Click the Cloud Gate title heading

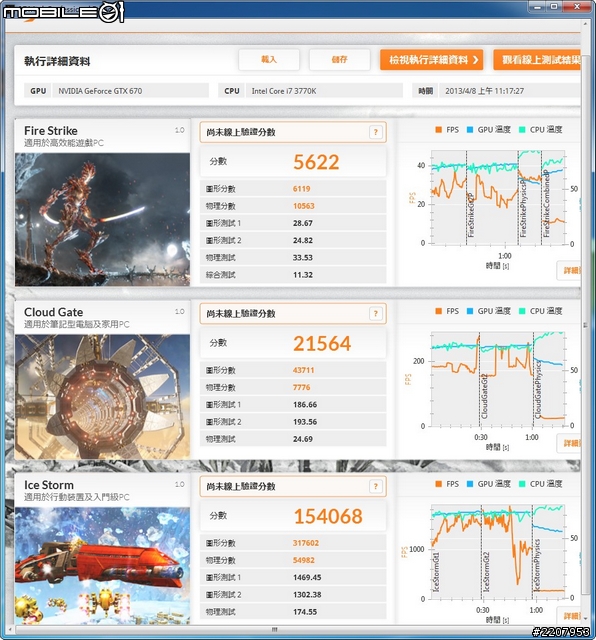(x=53, y=312)
